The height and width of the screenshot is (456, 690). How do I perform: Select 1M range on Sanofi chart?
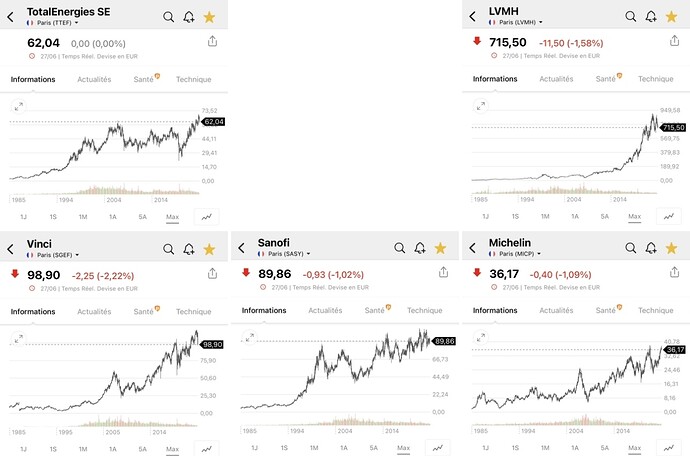click(x=314, y=448)
